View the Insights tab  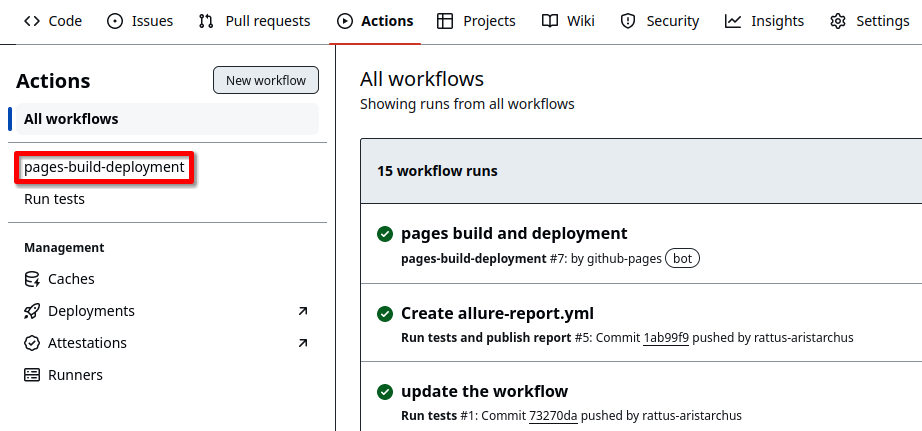pos(764,21)
